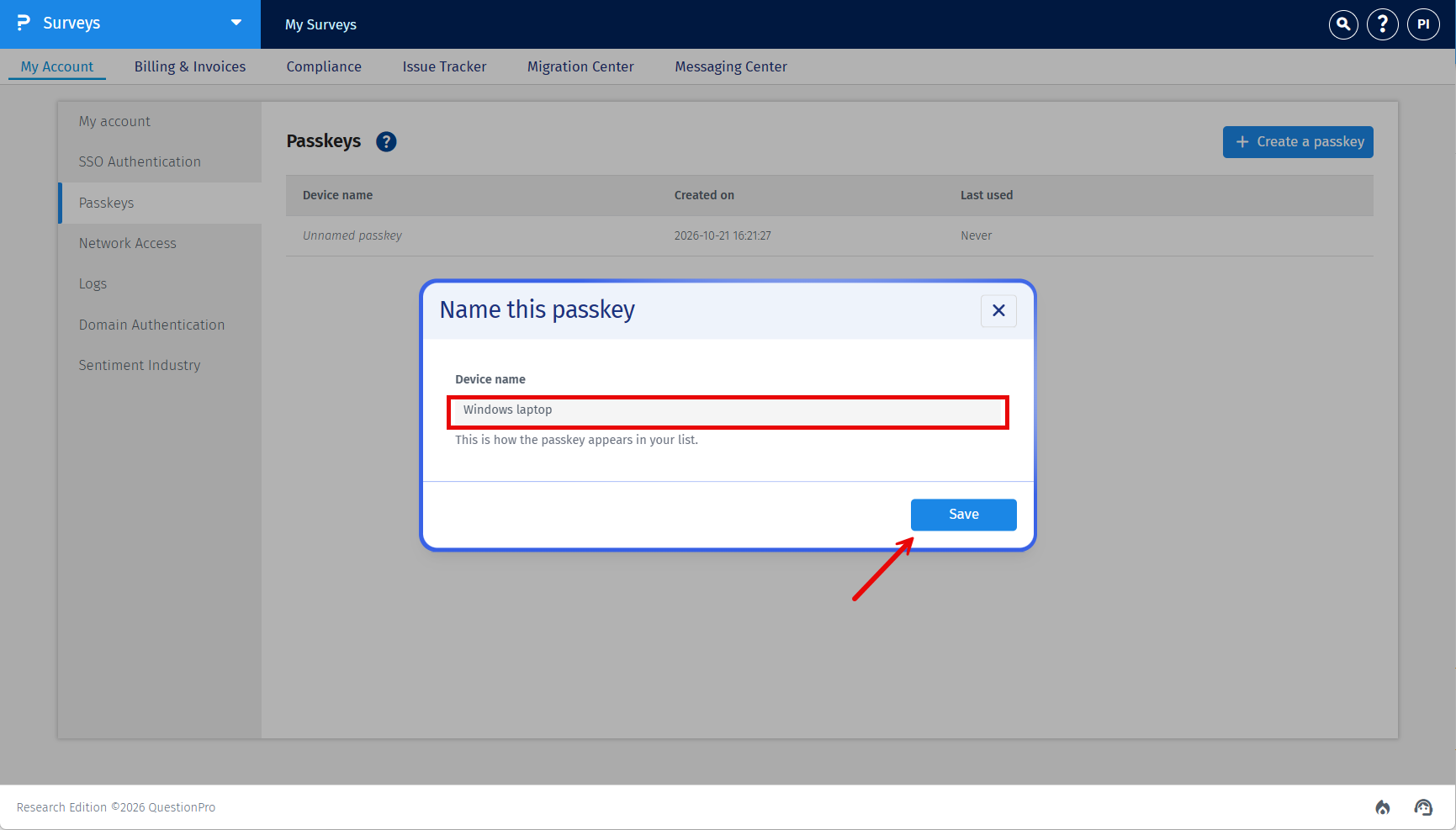Open the help question mark icon in header

[1383, 24]
